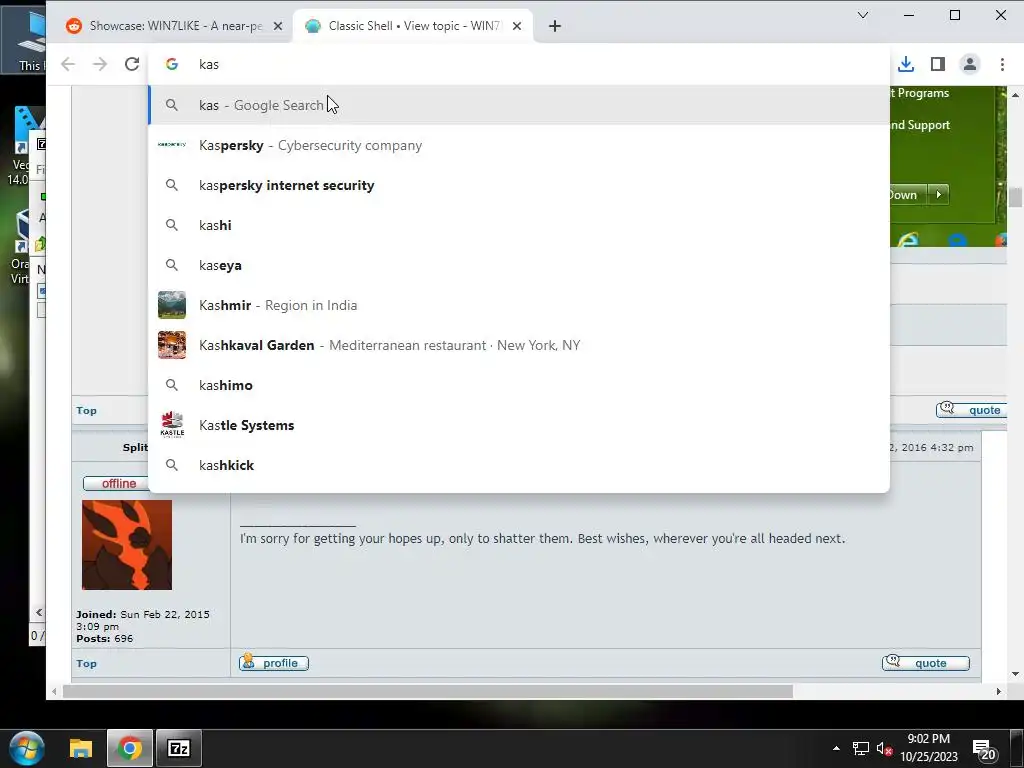Select the 'kashimo' search suggestion
This screenshot has width=1024, height=768.
519,385
